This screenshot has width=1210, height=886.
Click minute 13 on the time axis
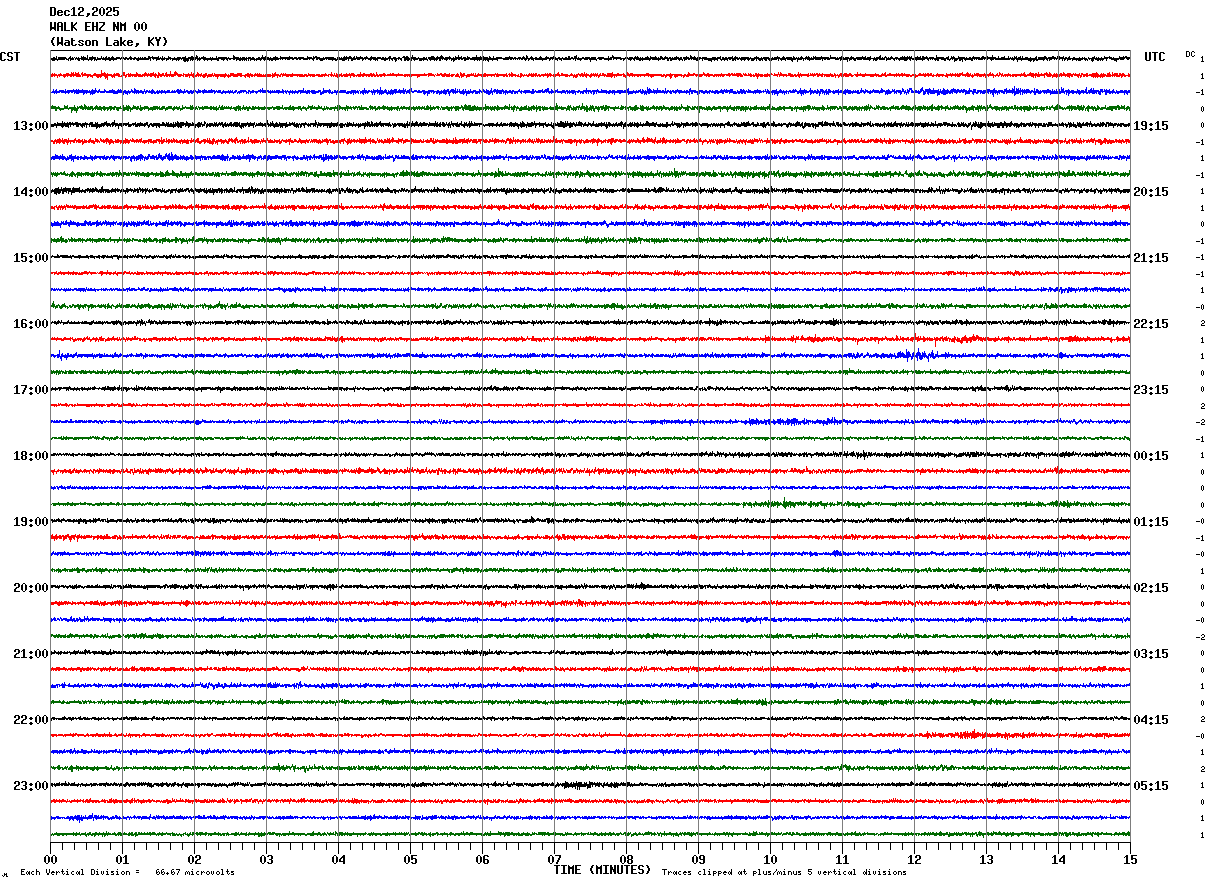tap(986, 859)
